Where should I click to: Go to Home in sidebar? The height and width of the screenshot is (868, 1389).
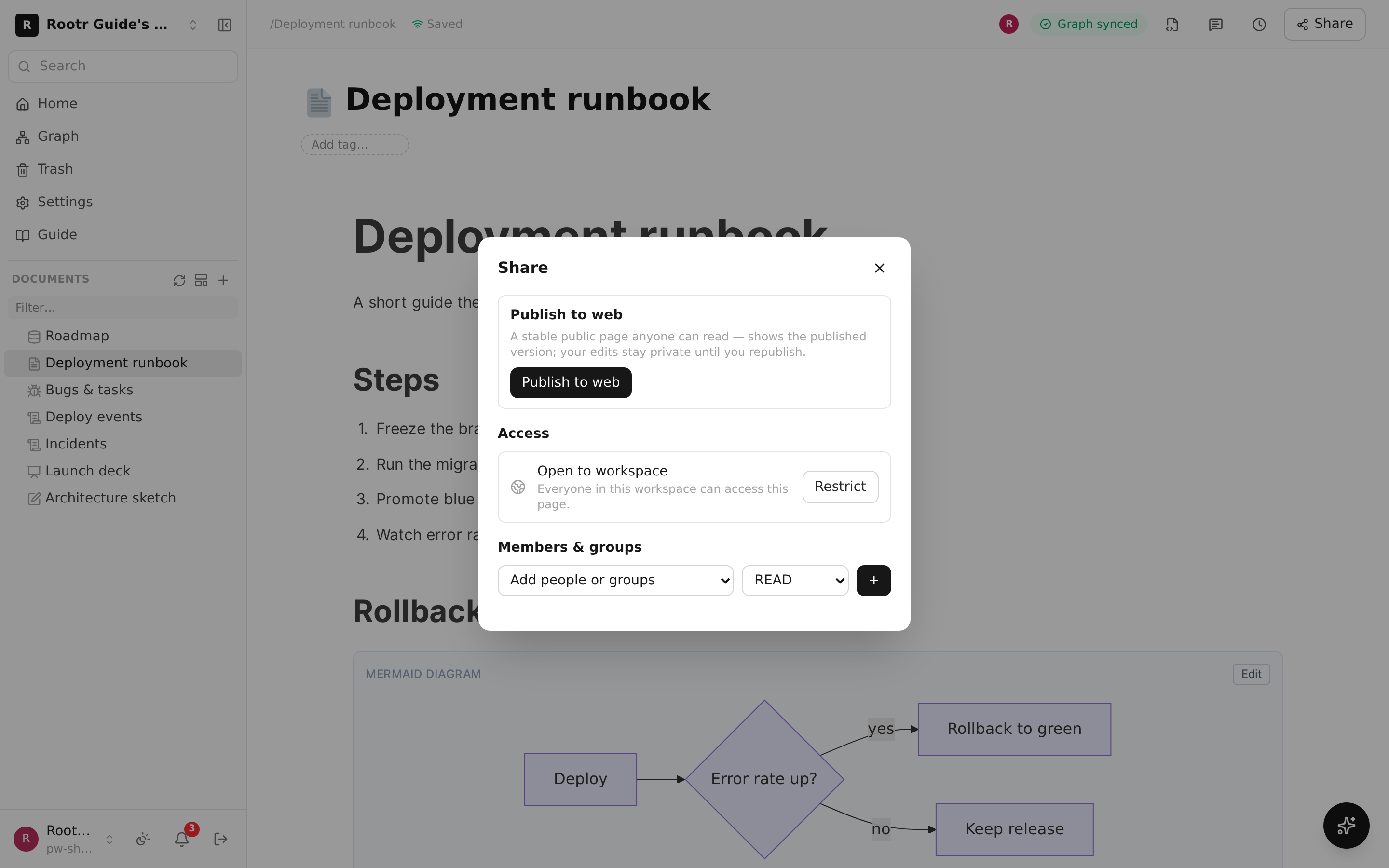tap(123, 104)
